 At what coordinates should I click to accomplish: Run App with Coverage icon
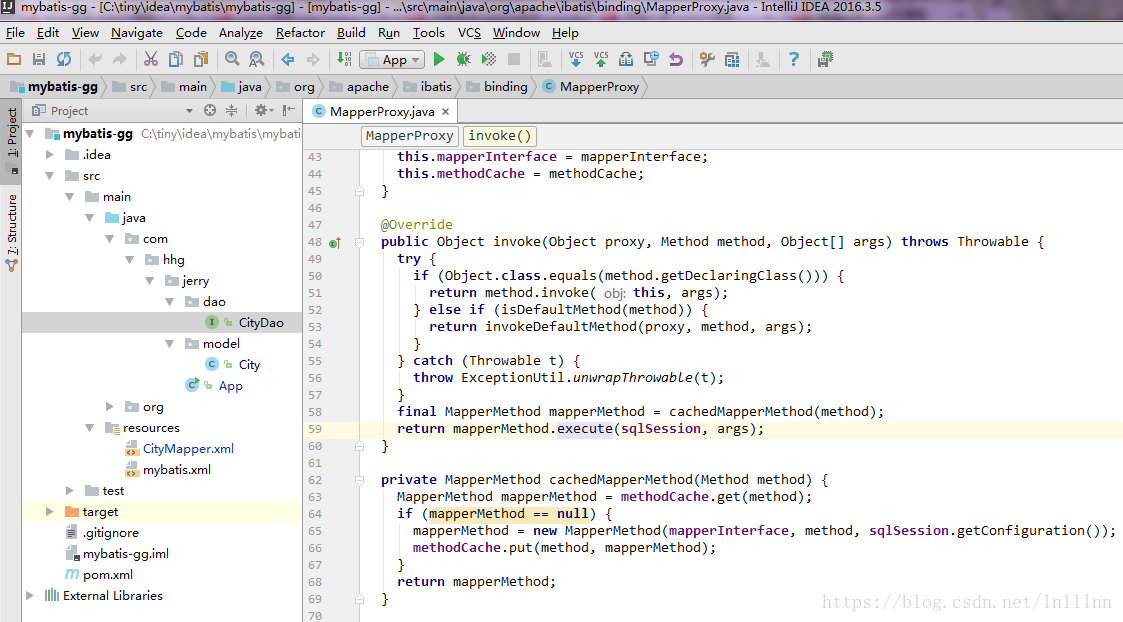click(488, 59)
